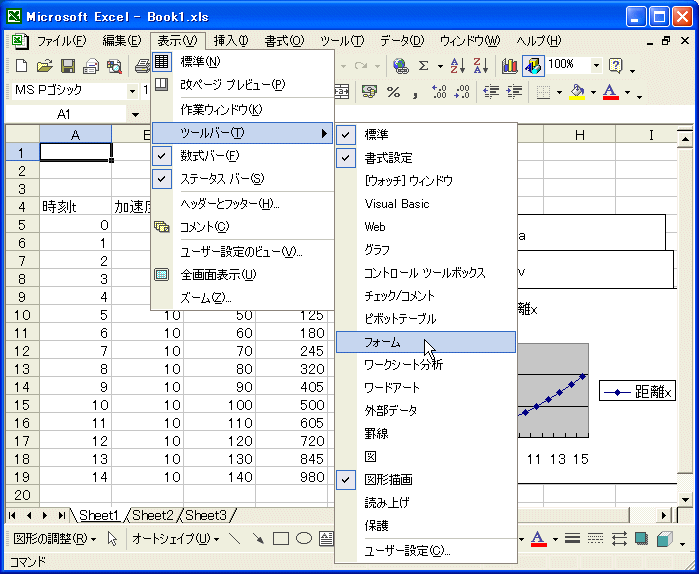This screenshot has width=699, height=574.
Task: Uncheck the 図形描画 toolbar option
Action: pos(426,480)
